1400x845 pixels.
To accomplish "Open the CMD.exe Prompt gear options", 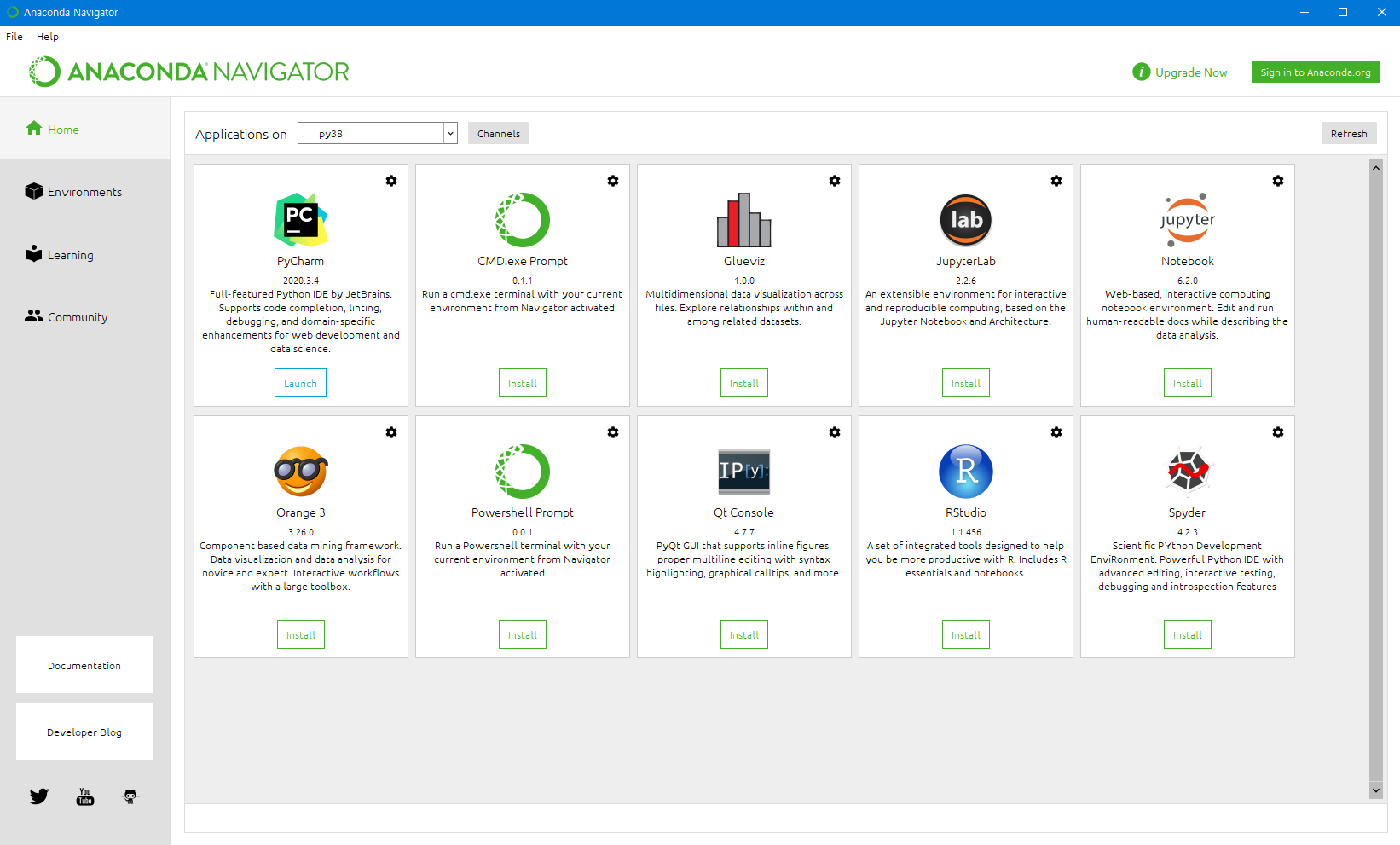I will point(613,181).
